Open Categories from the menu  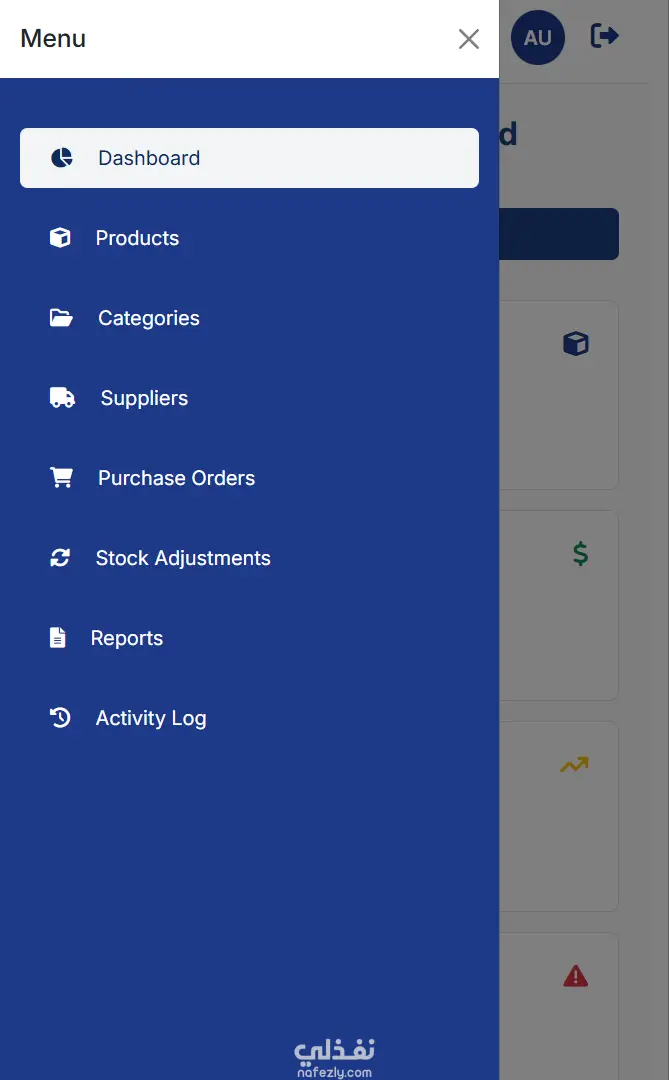point(249,318)
